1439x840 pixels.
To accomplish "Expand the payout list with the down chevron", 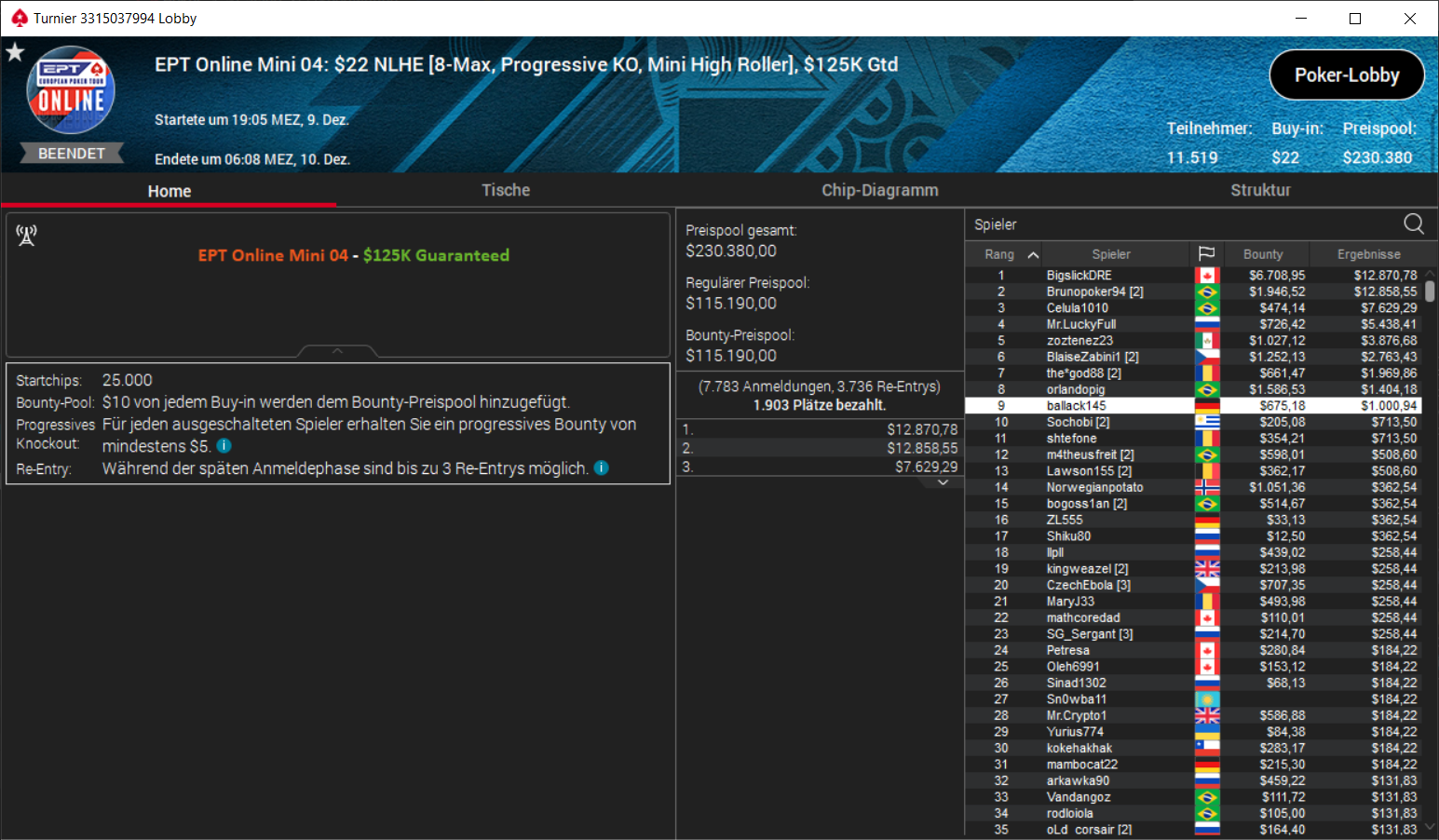I will tap(943, 482).
